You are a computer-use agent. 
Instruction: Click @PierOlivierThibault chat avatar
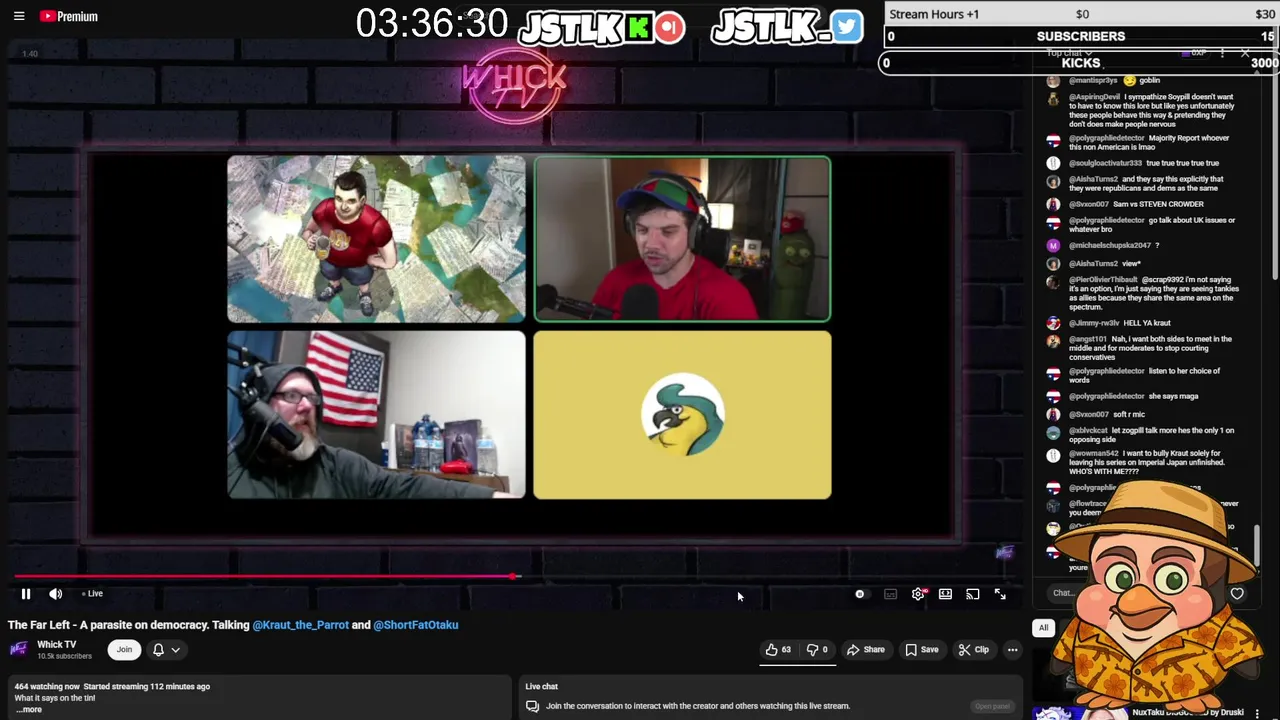[1053, 282]
